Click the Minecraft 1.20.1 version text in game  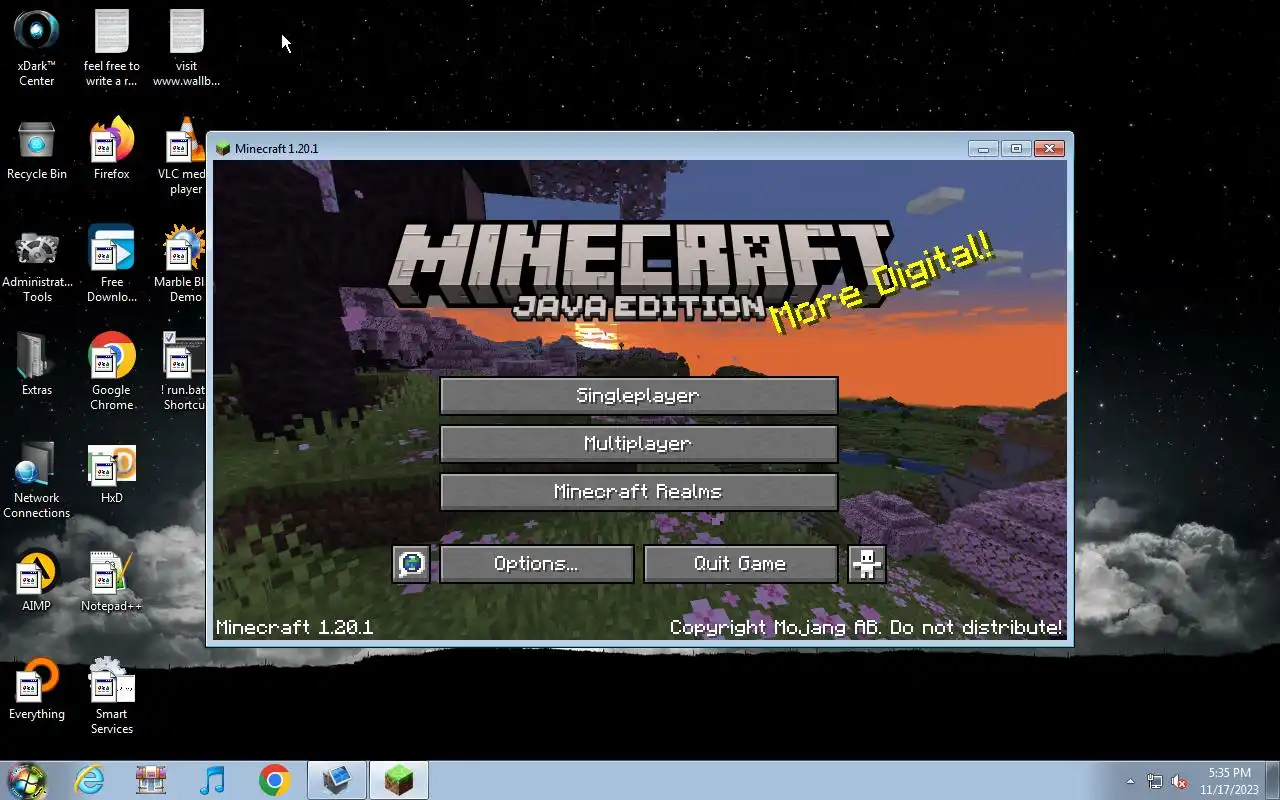click(x=294, y=627)
